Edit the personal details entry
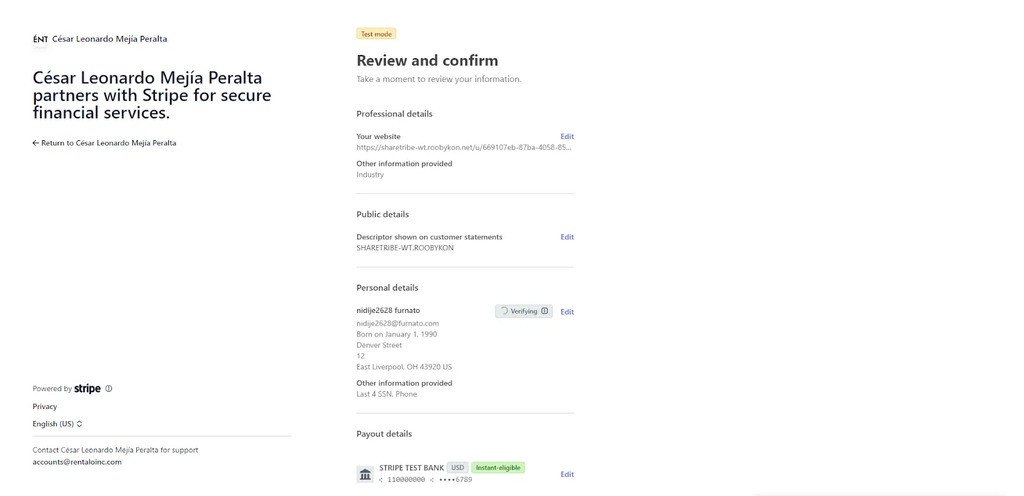The image size is (1024, 496). pos(567,312)
